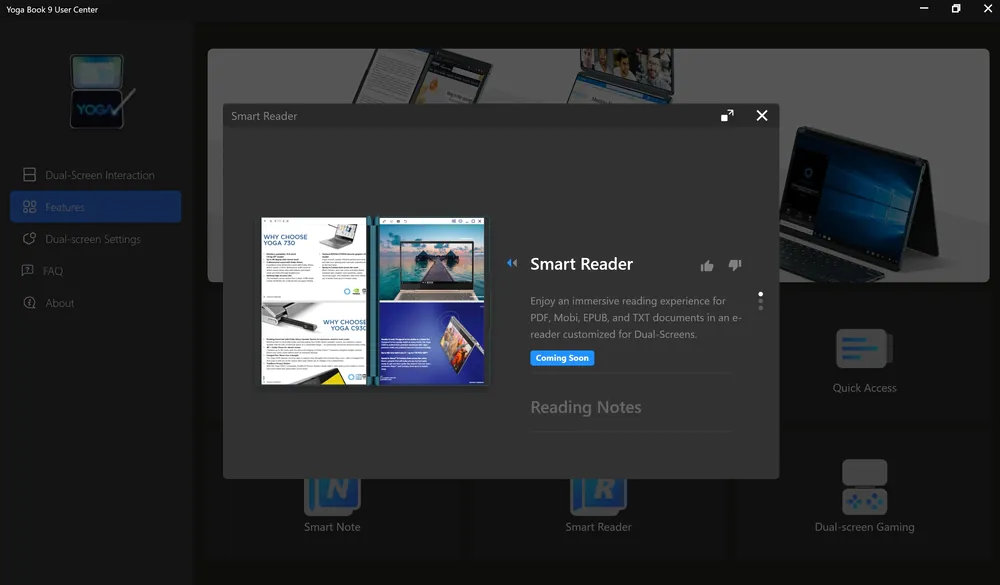The width and height of the screenshot is (1000, 585).
Task: Click the vertical page indicator dots
Action: [760, 301]
